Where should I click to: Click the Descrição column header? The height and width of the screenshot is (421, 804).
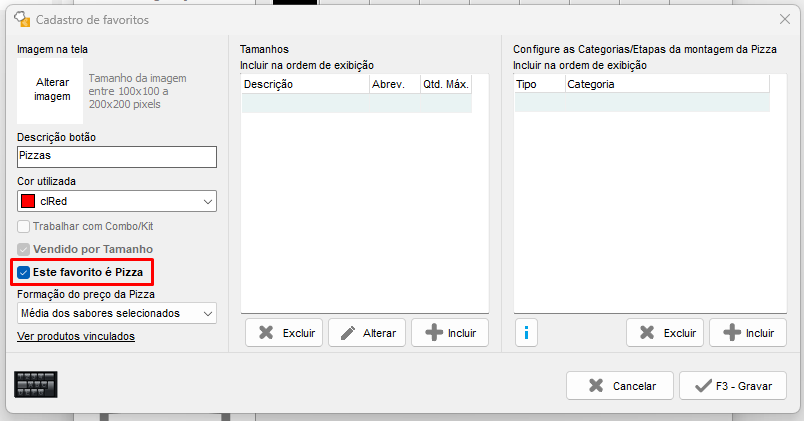pyautogui.click(x=305, y=85)
